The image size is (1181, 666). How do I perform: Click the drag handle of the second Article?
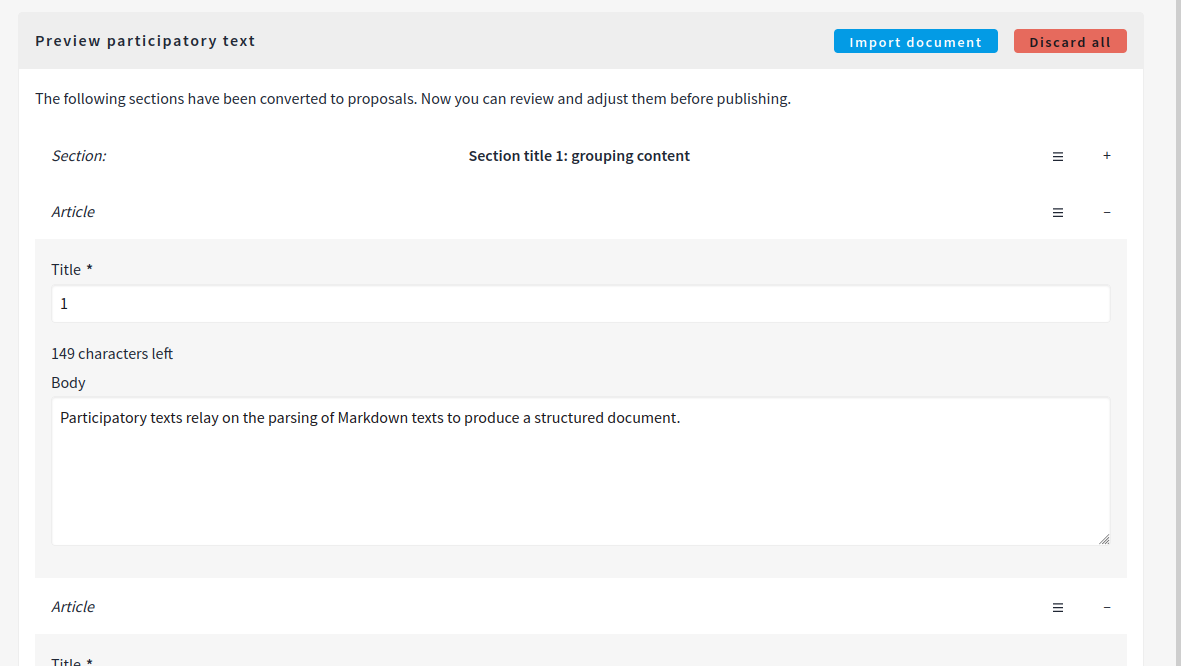pyautogui.click(x=1057, y=607)
